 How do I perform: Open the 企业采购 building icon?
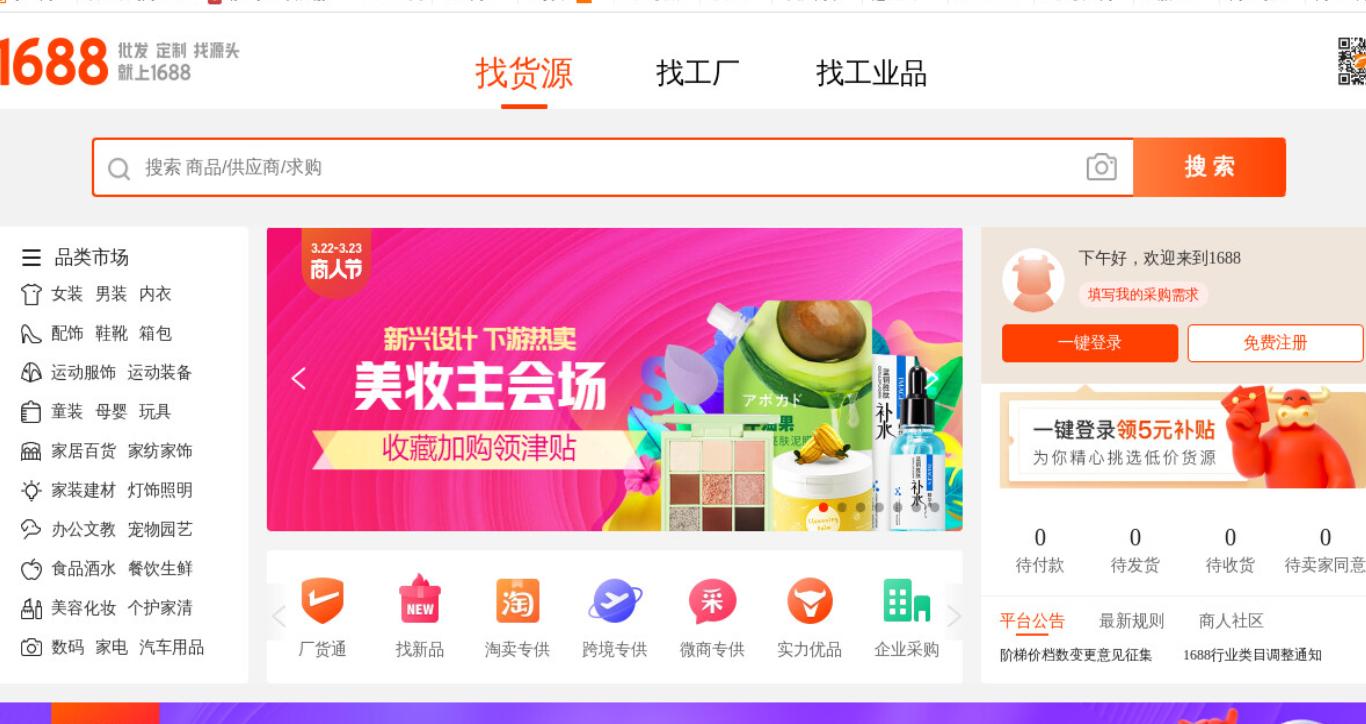click(x=907, y=601)
